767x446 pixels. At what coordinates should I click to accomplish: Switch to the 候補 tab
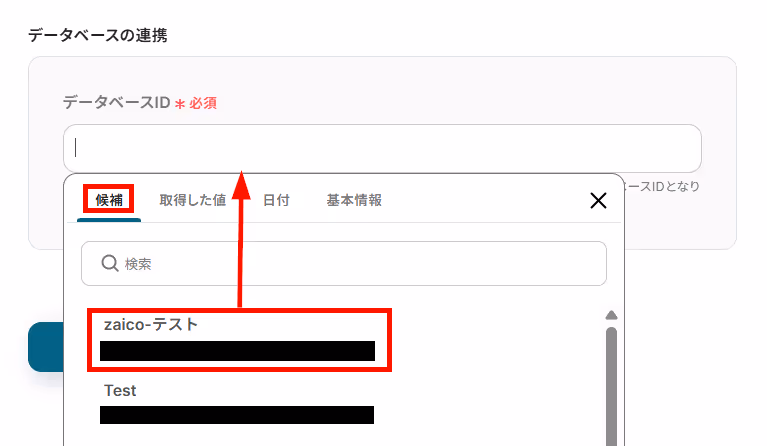(x=109, y=200)
